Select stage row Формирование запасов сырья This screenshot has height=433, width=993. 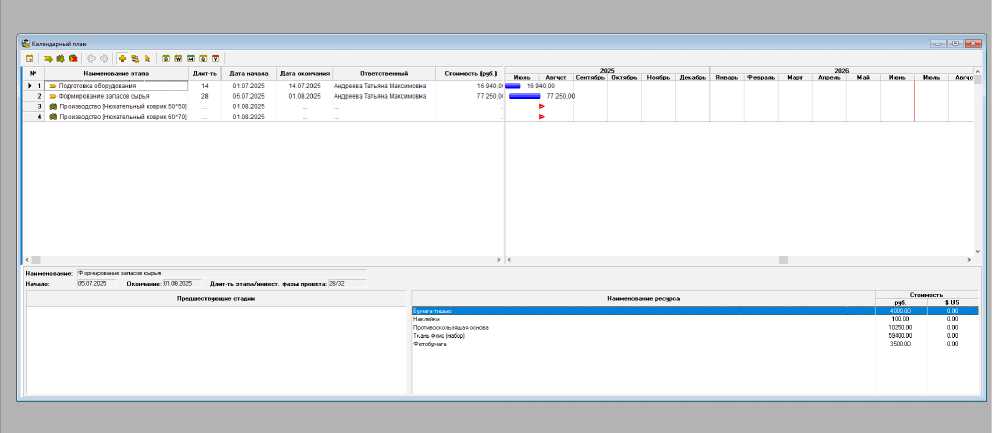tap(263, 96)
